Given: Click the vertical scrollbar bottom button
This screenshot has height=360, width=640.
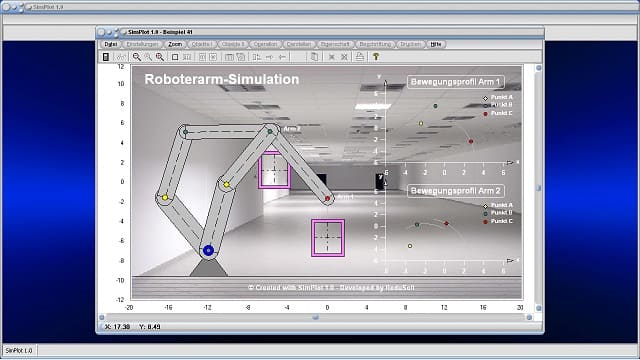Looking at the screenshot, I should click(x=539, y=308).
